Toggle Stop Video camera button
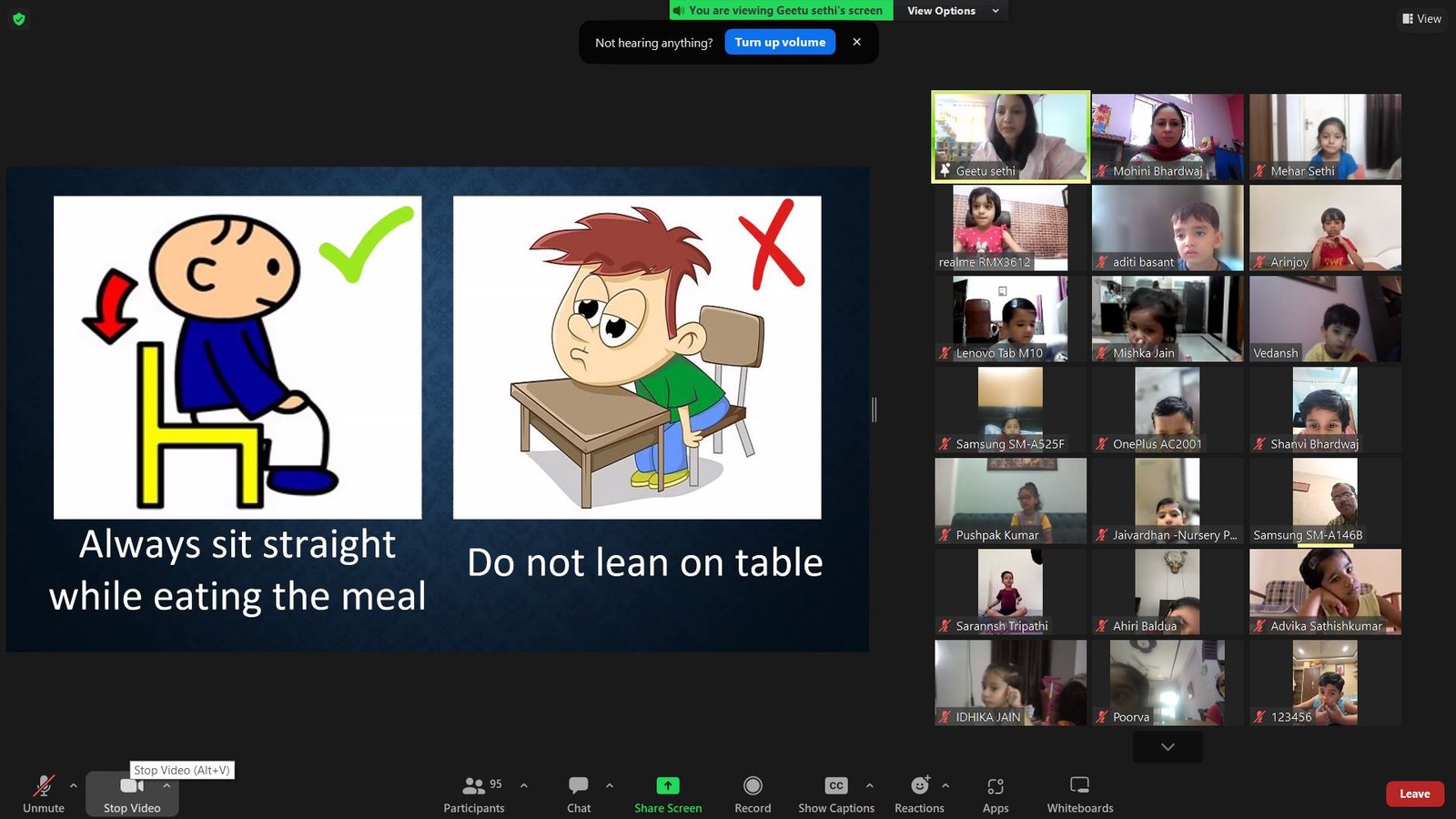 pyautogui.click(x=132, y=794)
